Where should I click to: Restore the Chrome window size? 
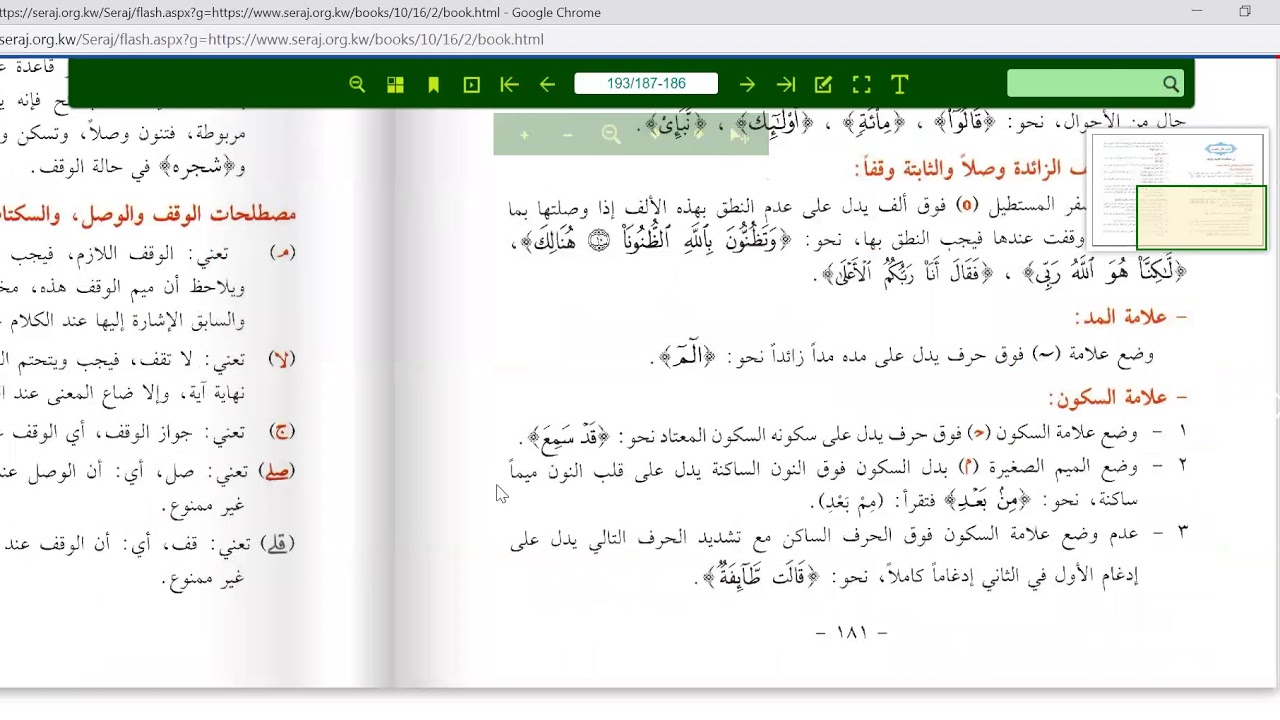click(1245, 12)
